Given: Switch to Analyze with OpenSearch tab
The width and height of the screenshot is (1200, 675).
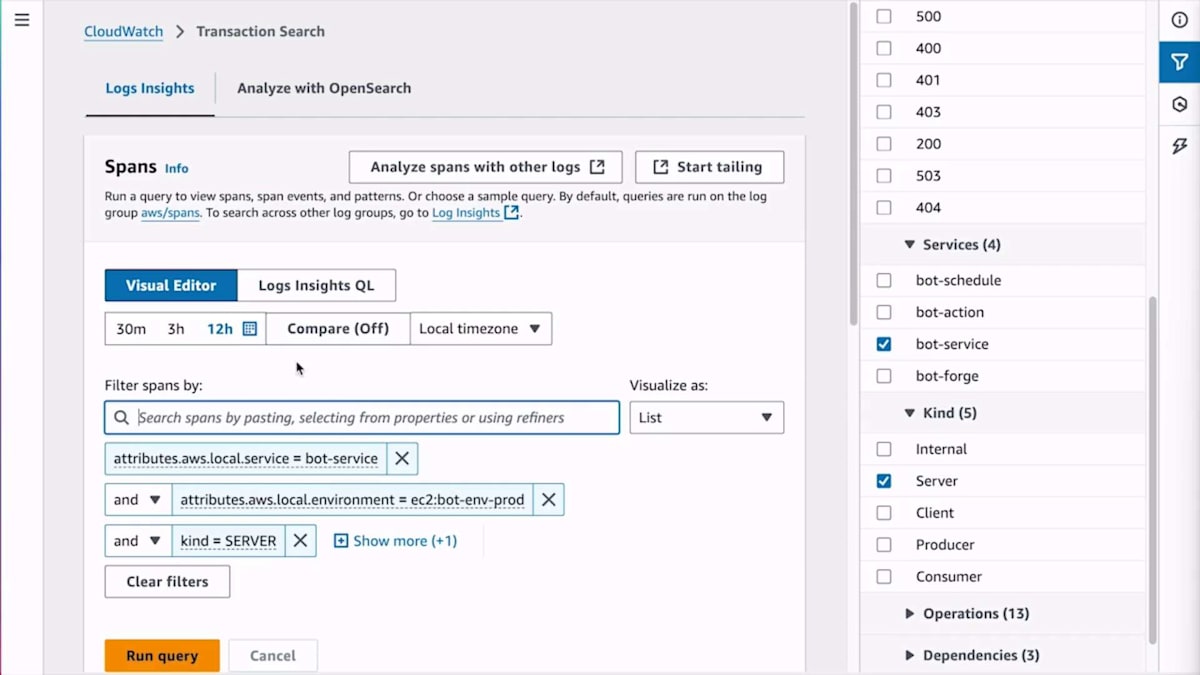Looking at the screenshot, I should tap(324, 88).
